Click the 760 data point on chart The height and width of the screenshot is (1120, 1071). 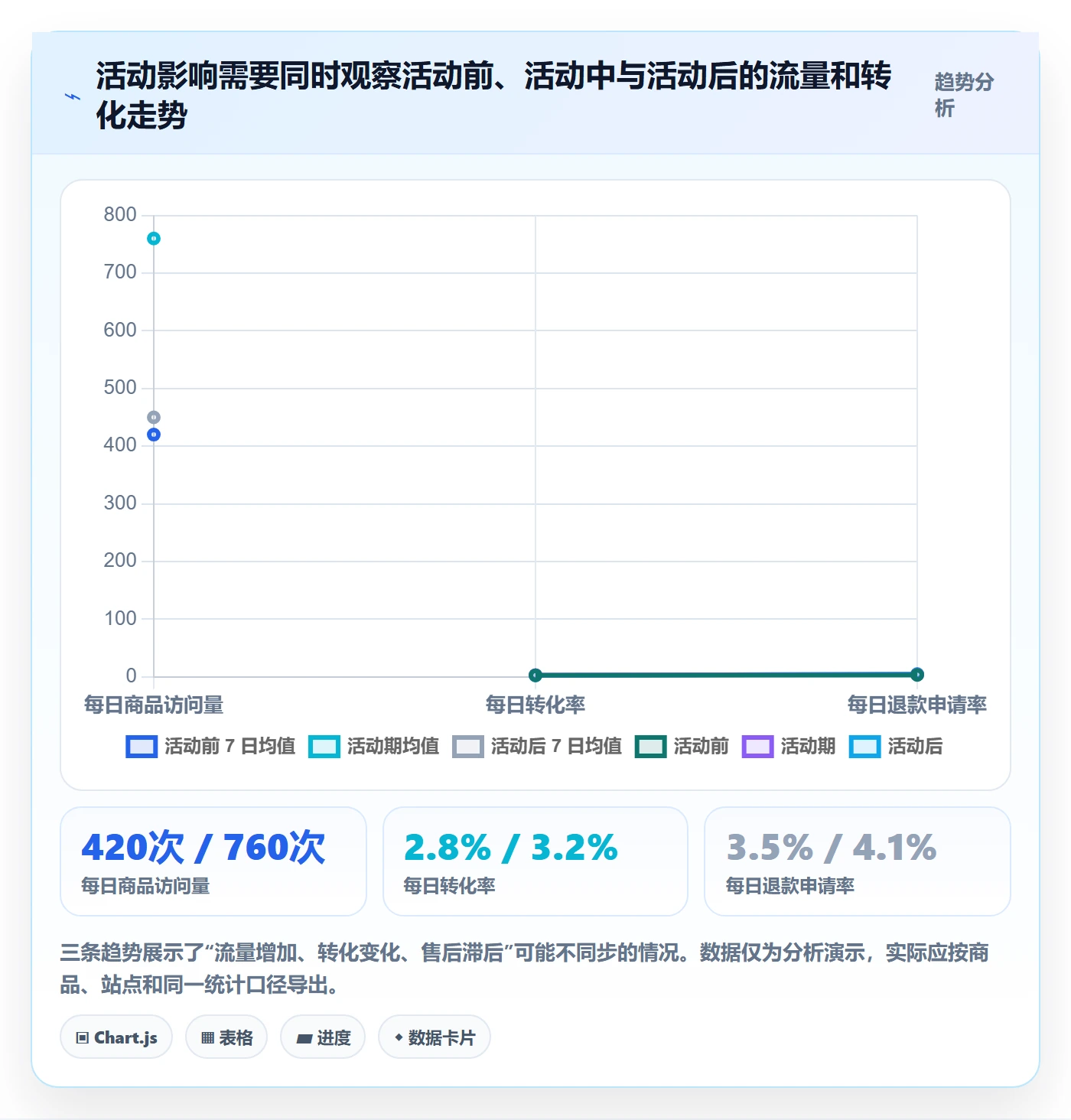click(x=154, y=239)
